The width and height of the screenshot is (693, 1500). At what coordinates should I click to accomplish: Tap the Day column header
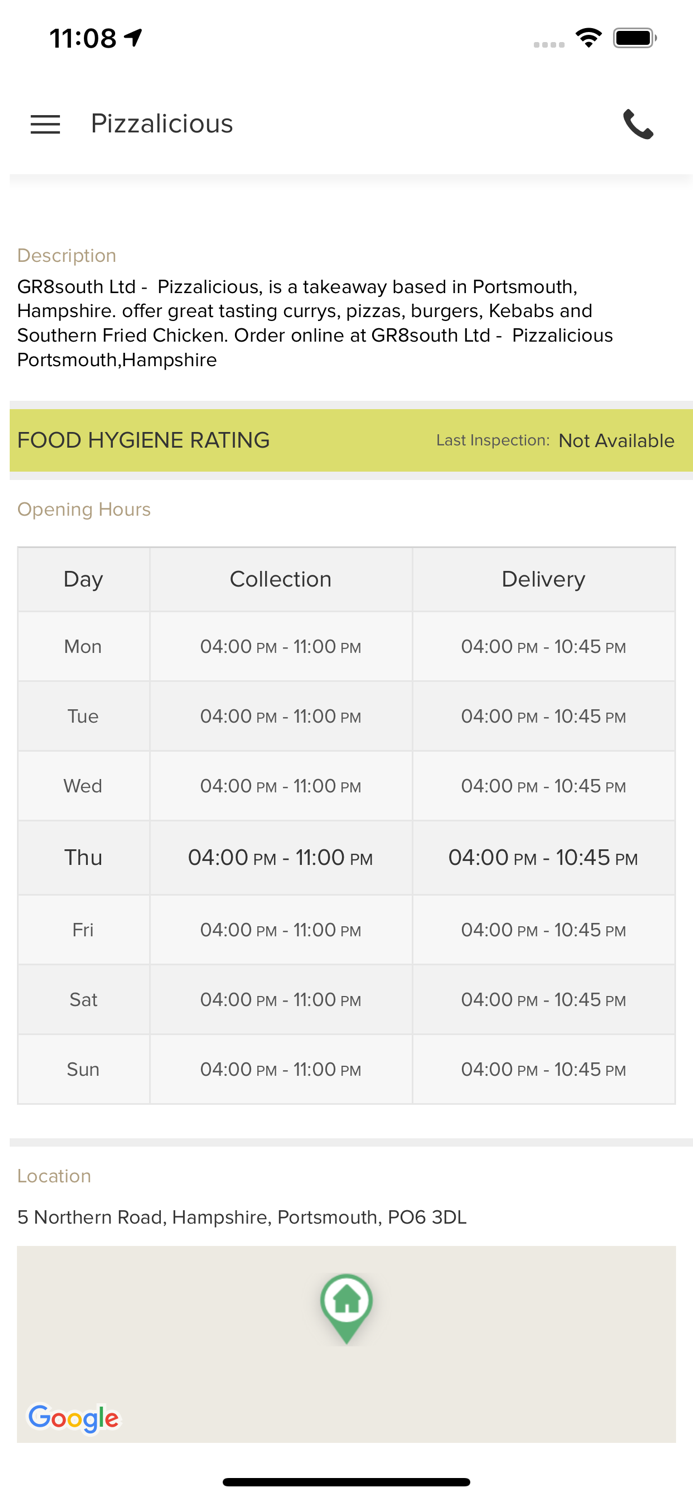point(83,579)
